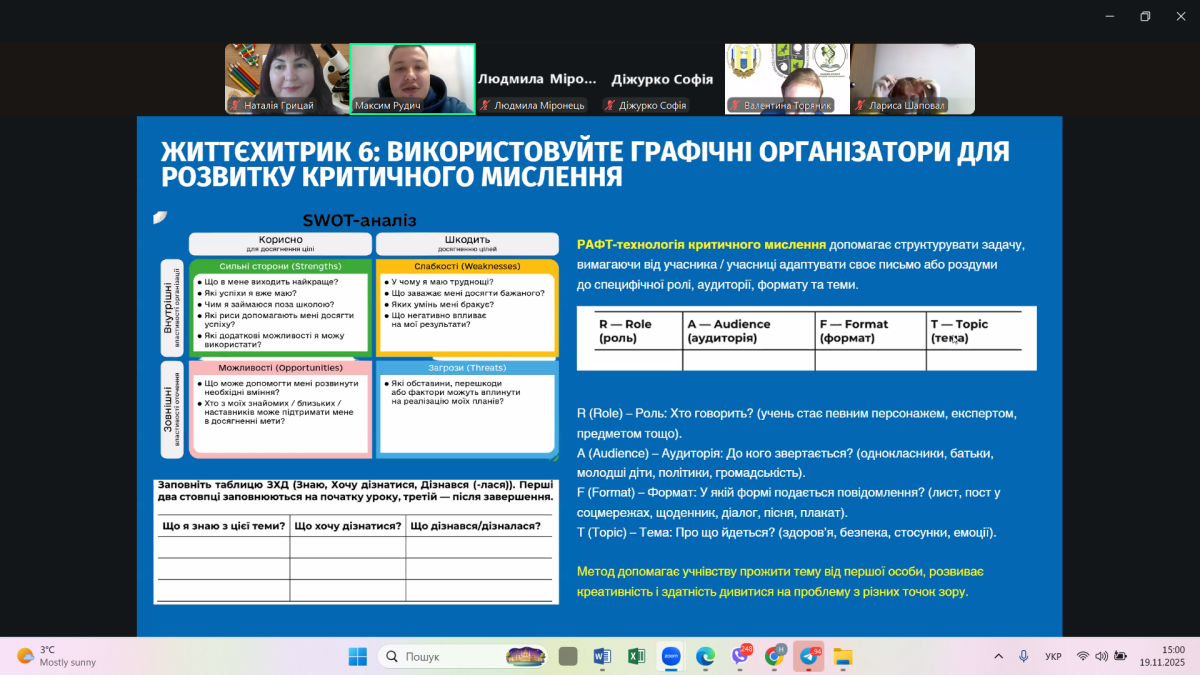
Task: Select Лариса Шаповал's participant video tile
Action: click(912, 79)
